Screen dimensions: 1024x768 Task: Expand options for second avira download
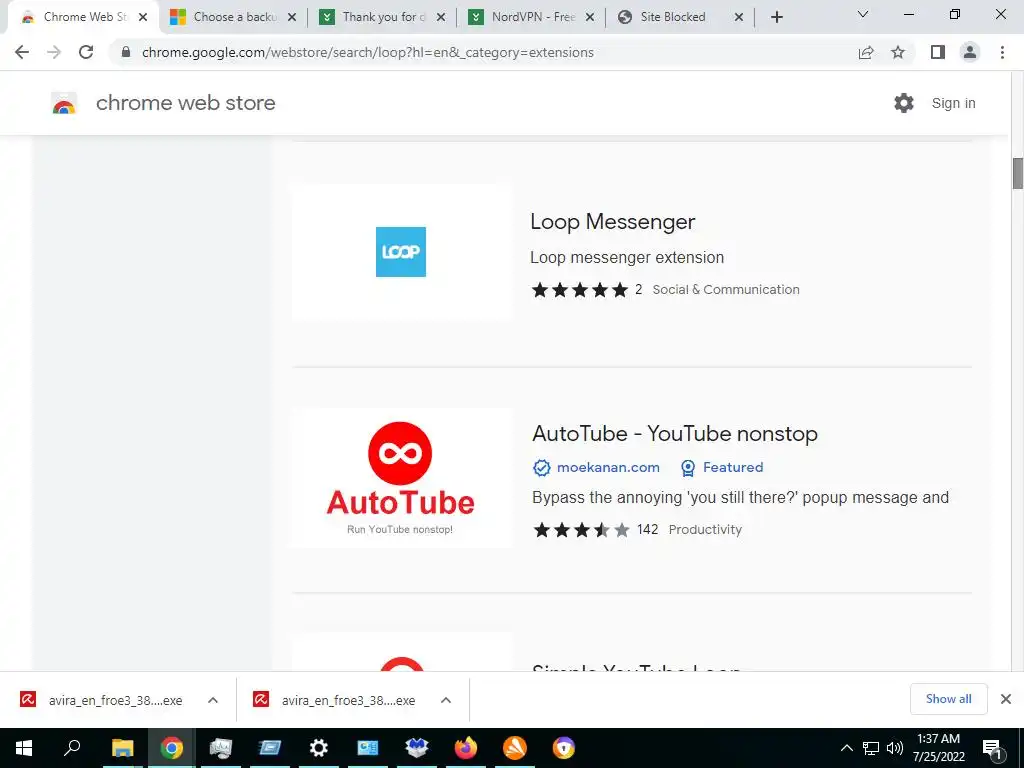pyautogui.click(x=446, y=700)
